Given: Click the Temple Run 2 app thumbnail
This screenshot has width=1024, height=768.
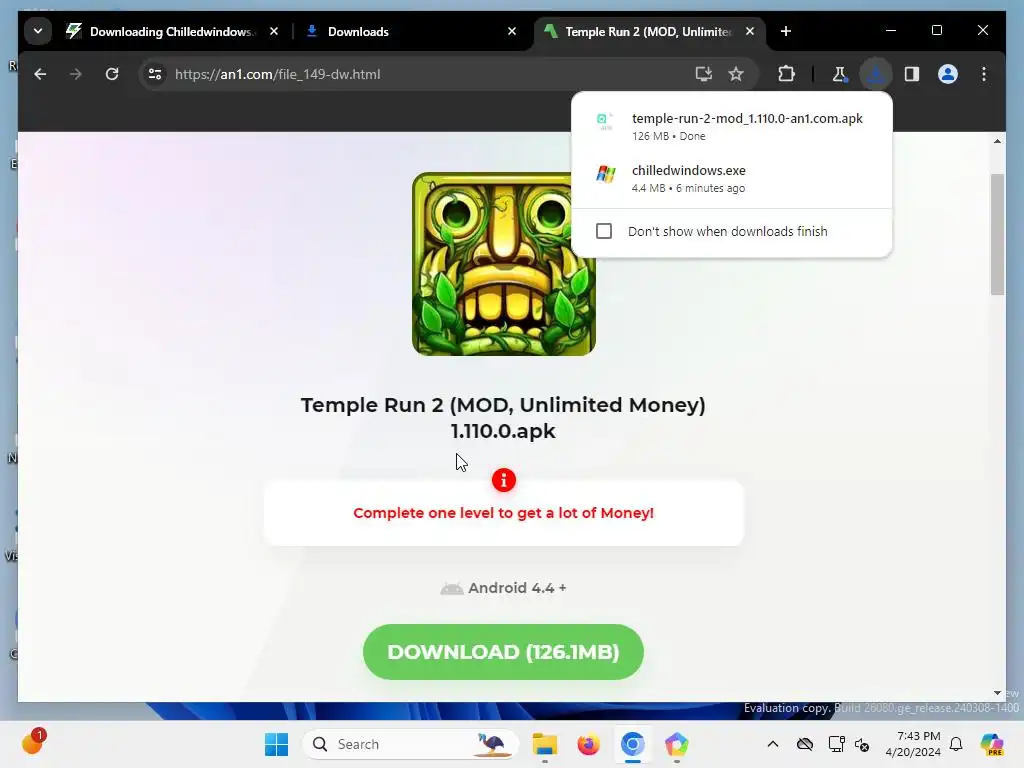Looking at the screenshot, I should [x=504, y=264].
